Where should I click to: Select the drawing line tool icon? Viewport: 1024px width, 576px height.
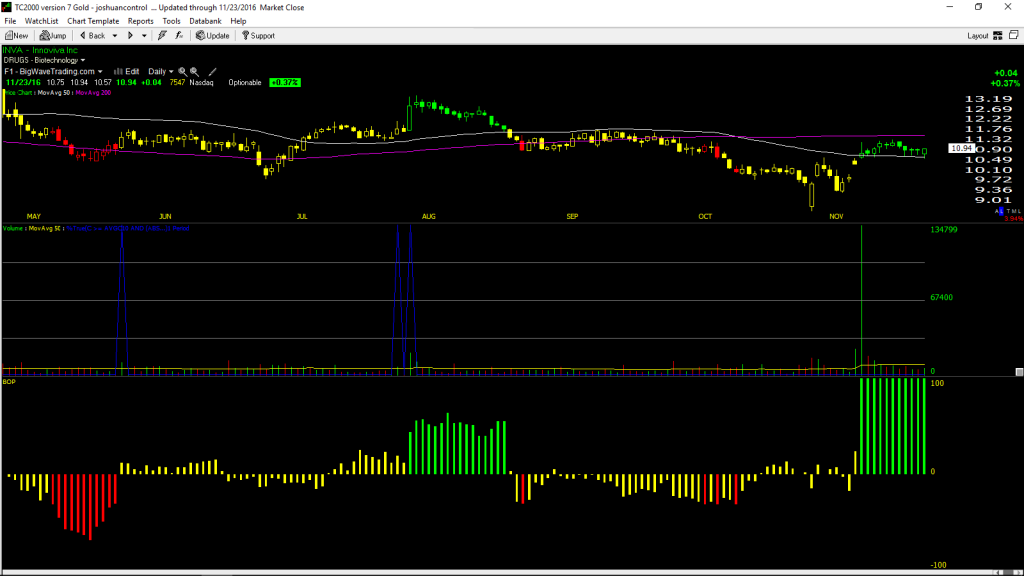click(212, 72)
